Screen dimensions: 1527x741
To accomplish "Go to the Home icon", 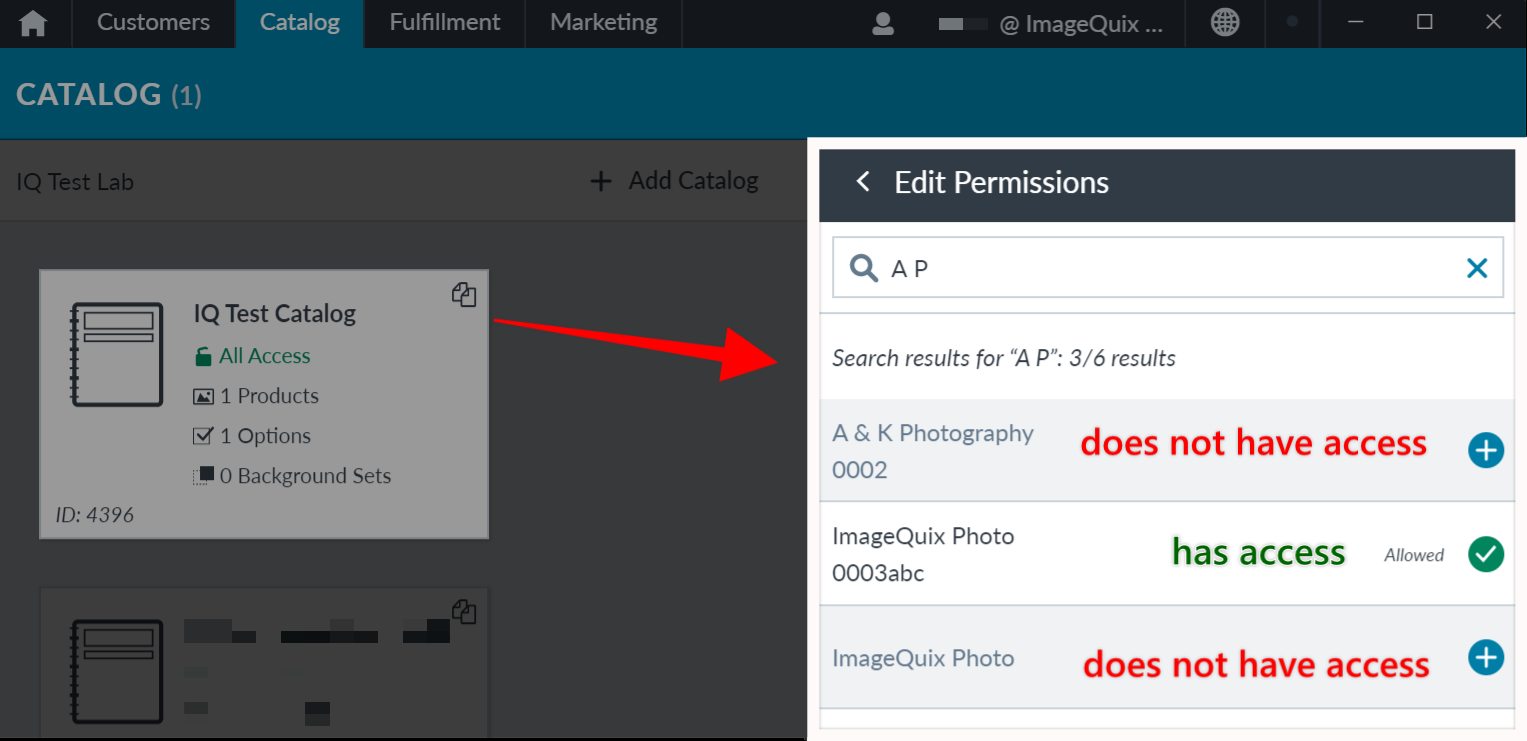I will (x=33, y=24).
